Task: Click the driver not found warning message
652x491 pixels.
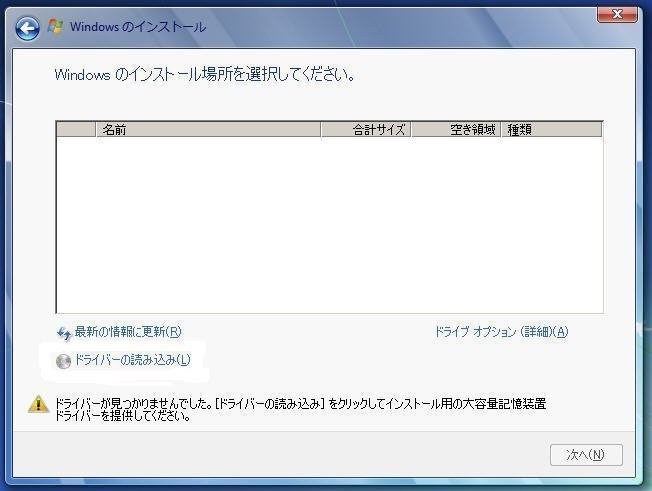Action: pyautogui.click(x=300, y=410)
